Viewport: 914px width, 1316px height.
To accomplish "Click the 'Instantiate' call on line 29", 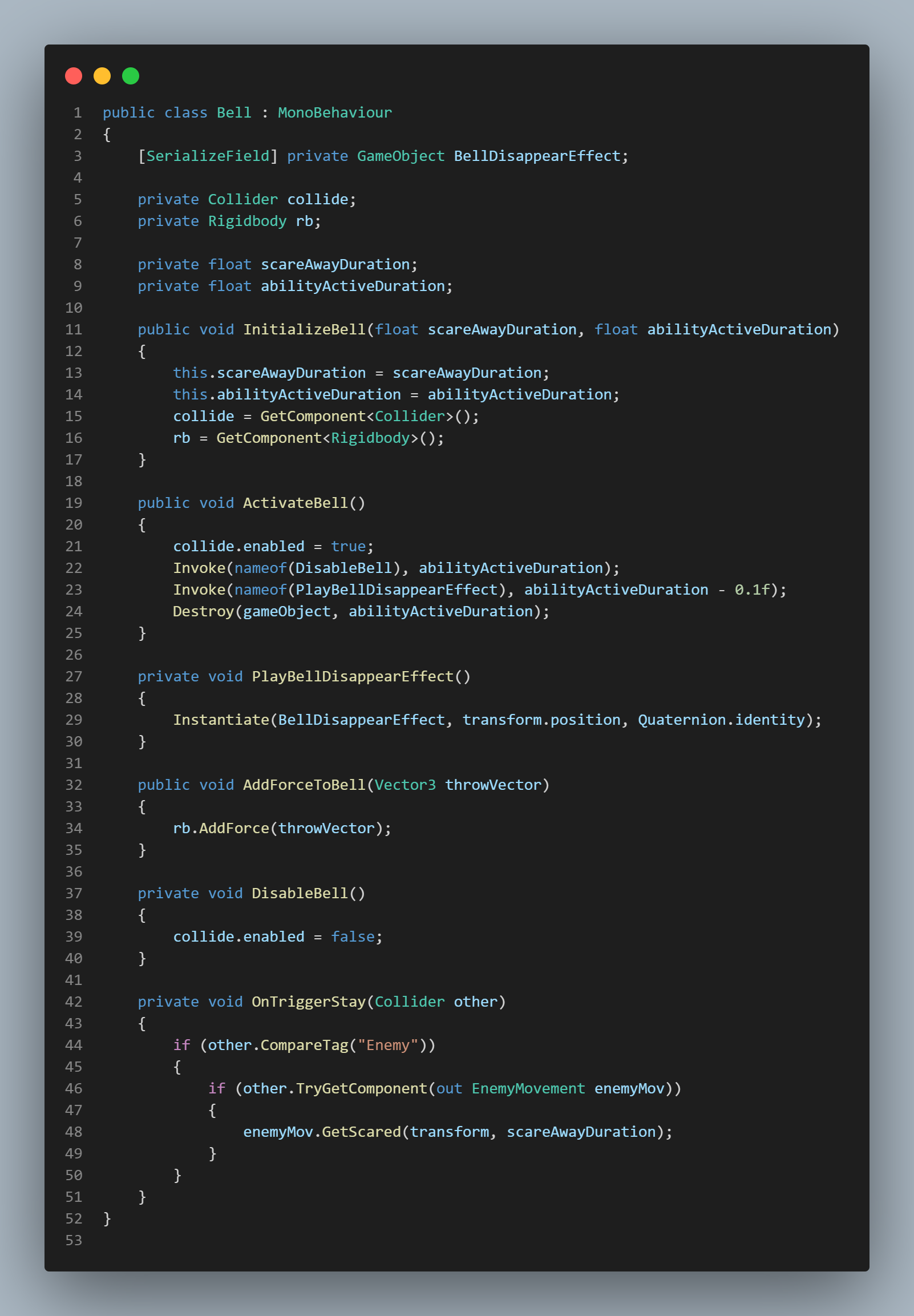I will (x=221, y=720).
